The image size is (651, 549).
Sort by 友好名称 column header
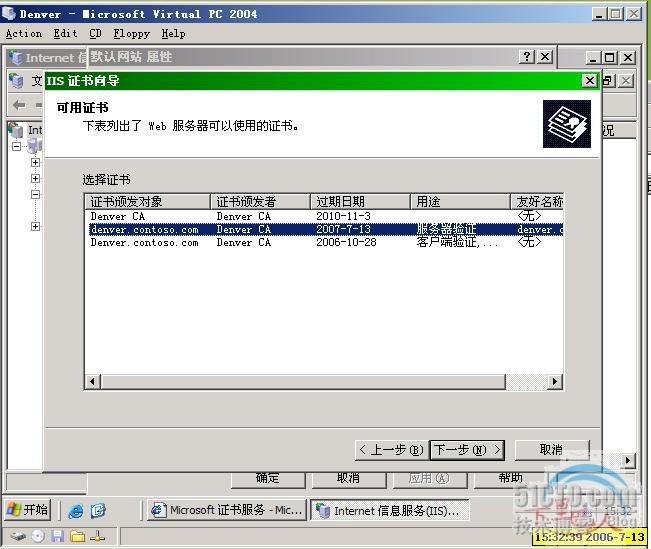(x=537, y=202)
